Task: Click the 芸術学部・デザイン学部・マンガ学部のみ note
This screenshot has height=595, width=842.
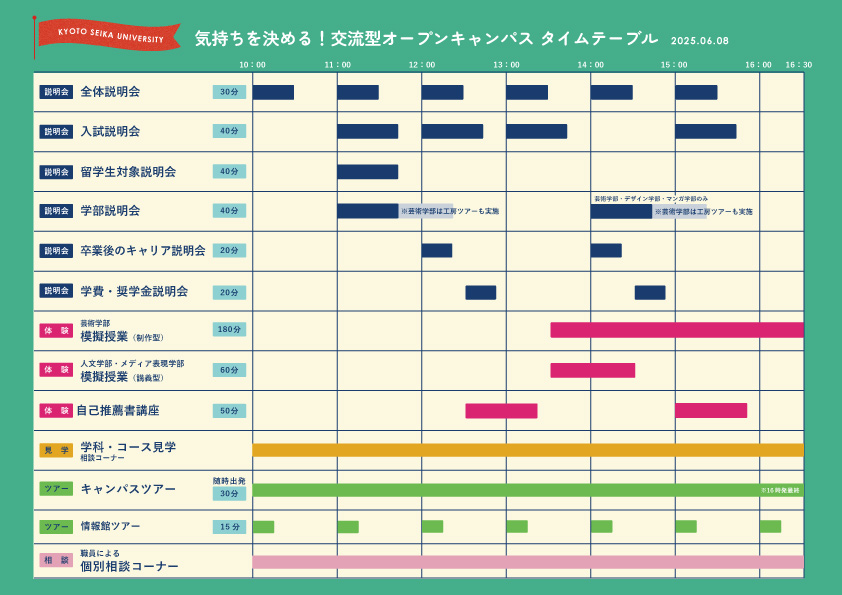Action: (x=651, y=199)
